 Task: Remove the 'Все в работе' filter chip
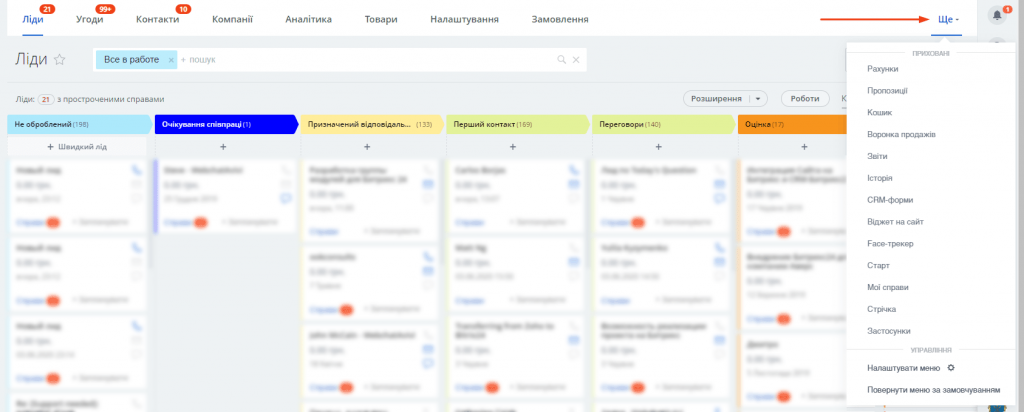pyautogui.click(x=171, y=59)
